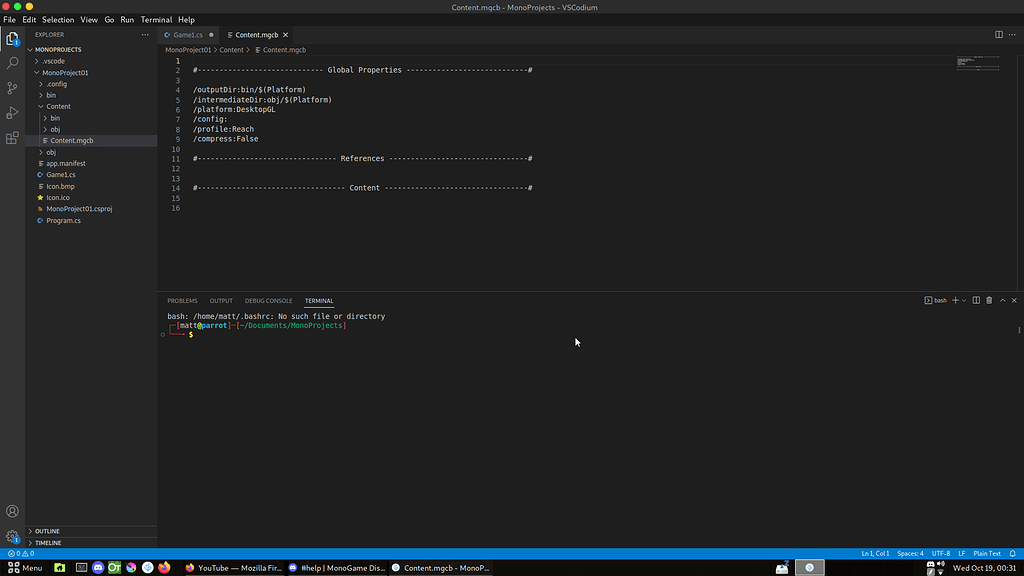The width and height of the screenshot is (1024, 576).
Task: Kill the terminal with trash icon
Action: tap(989, 300)
